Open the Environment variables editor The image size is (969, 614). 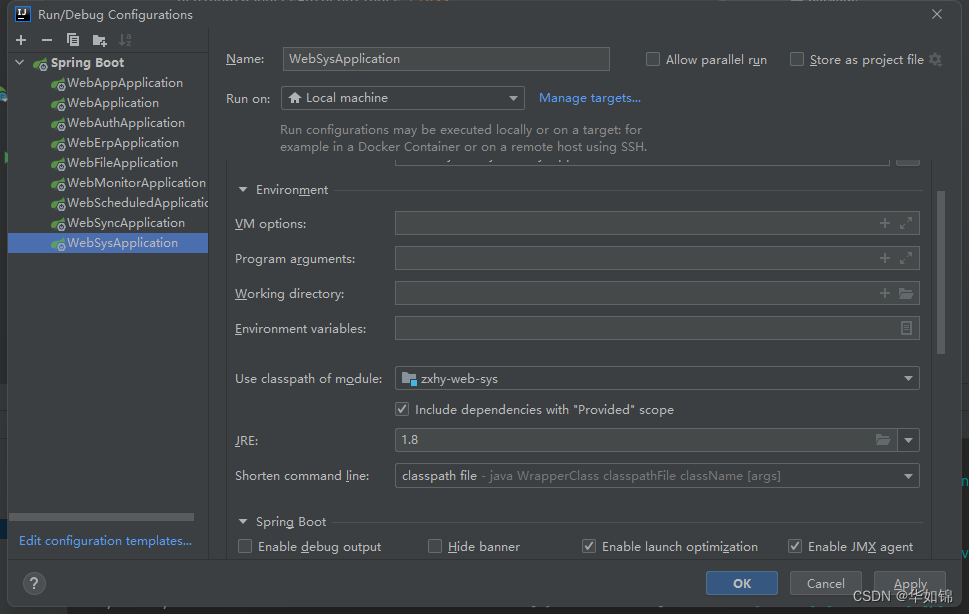907,328
